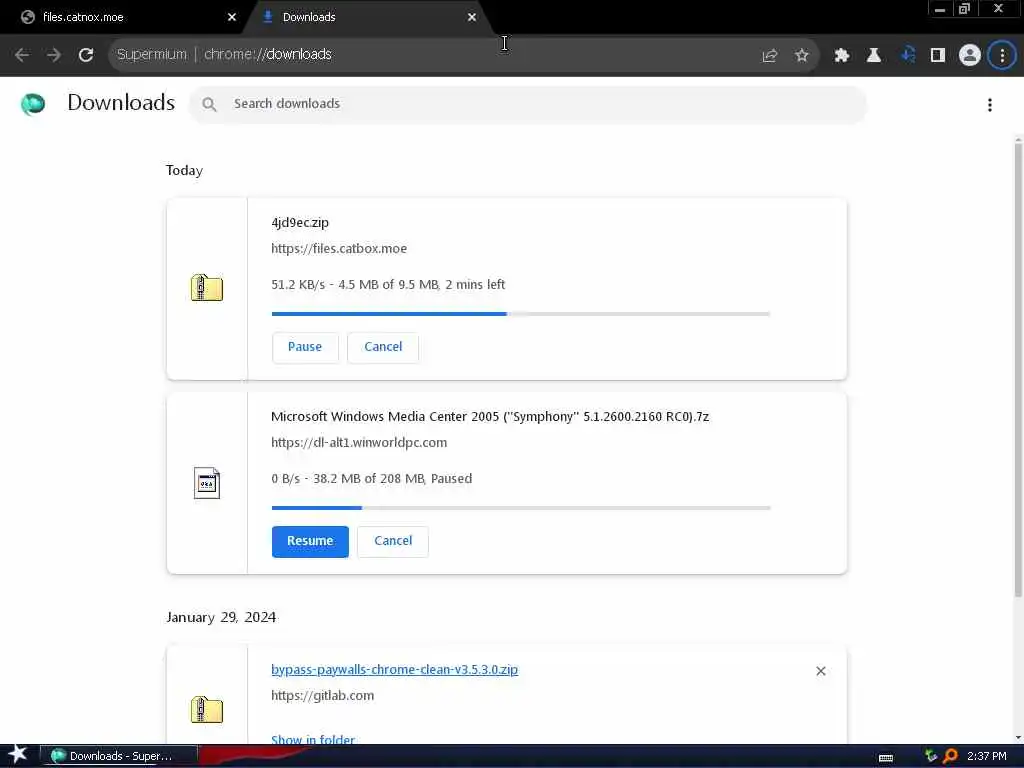
Task: Toggle the side panel icon
Action: click(x=938, y=56)
